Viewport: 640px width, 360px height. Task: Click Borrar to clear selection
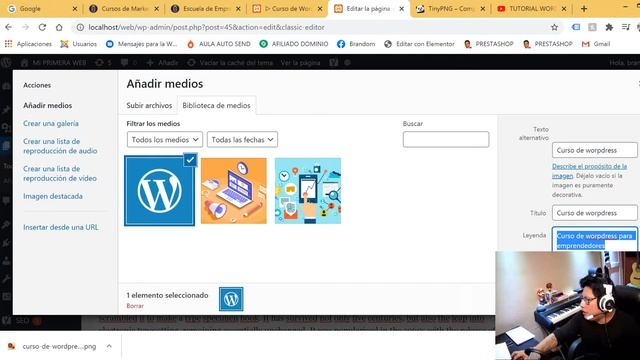tap(135, 306)
